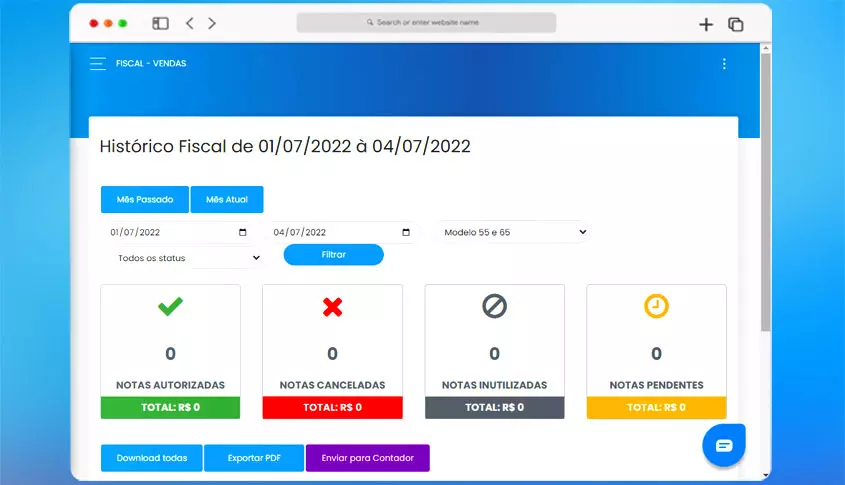845x485 pixels.
Task: Go back with the browser back arrow
Action: coord(190,23)
